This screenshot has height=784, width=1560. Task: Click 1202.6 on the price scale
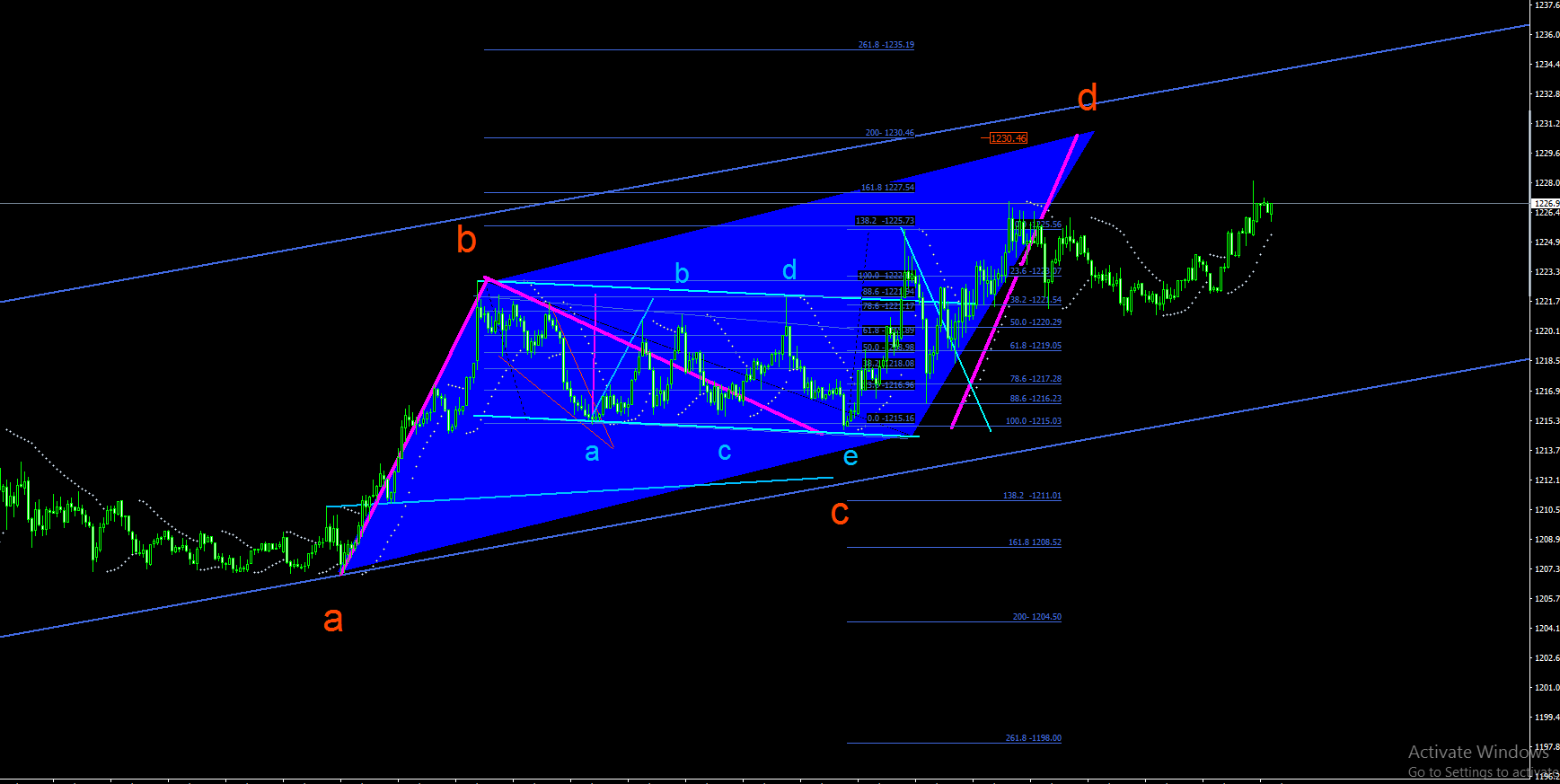pos(1547,658)
